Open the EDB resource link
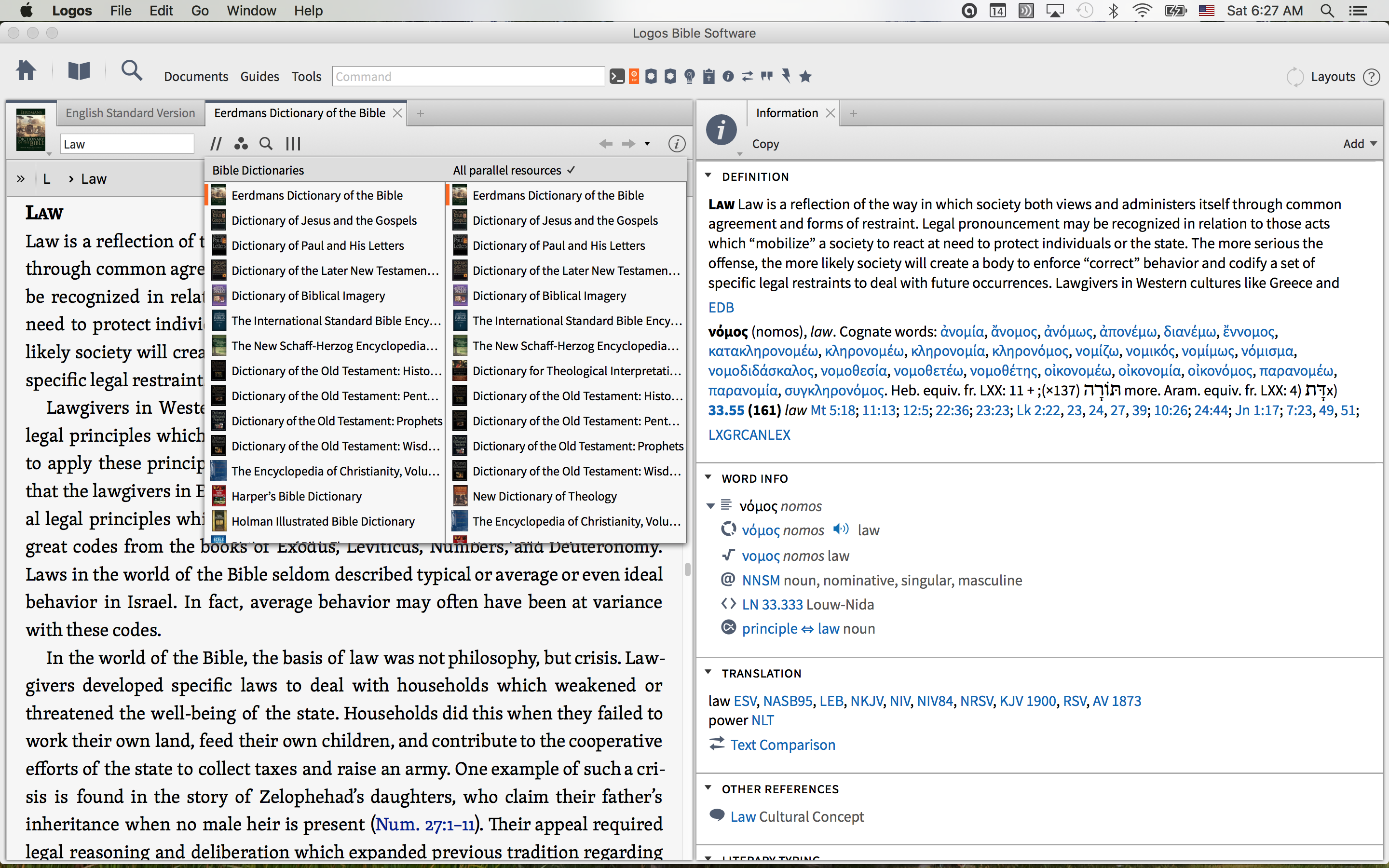Image resolution: width=1389 pixels, height=868 pixels. coord(721,307)
